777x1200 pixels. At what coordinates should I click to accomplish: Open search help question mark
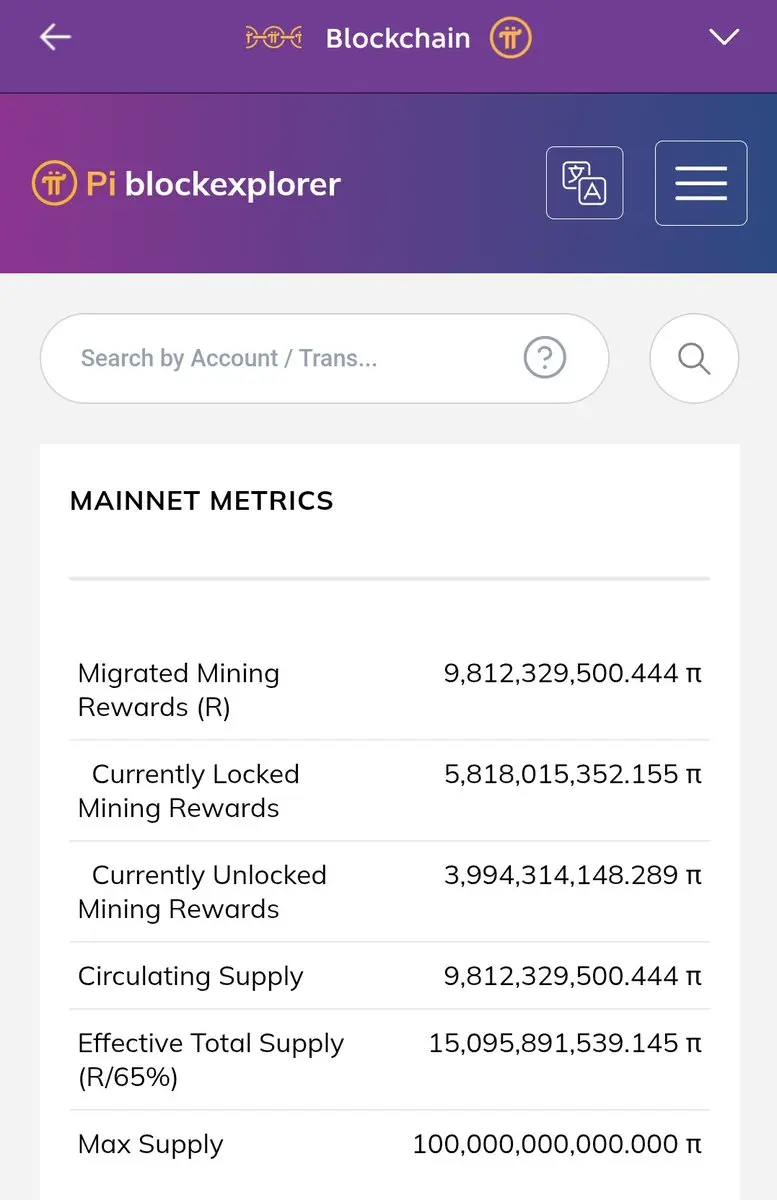[545, 358]
